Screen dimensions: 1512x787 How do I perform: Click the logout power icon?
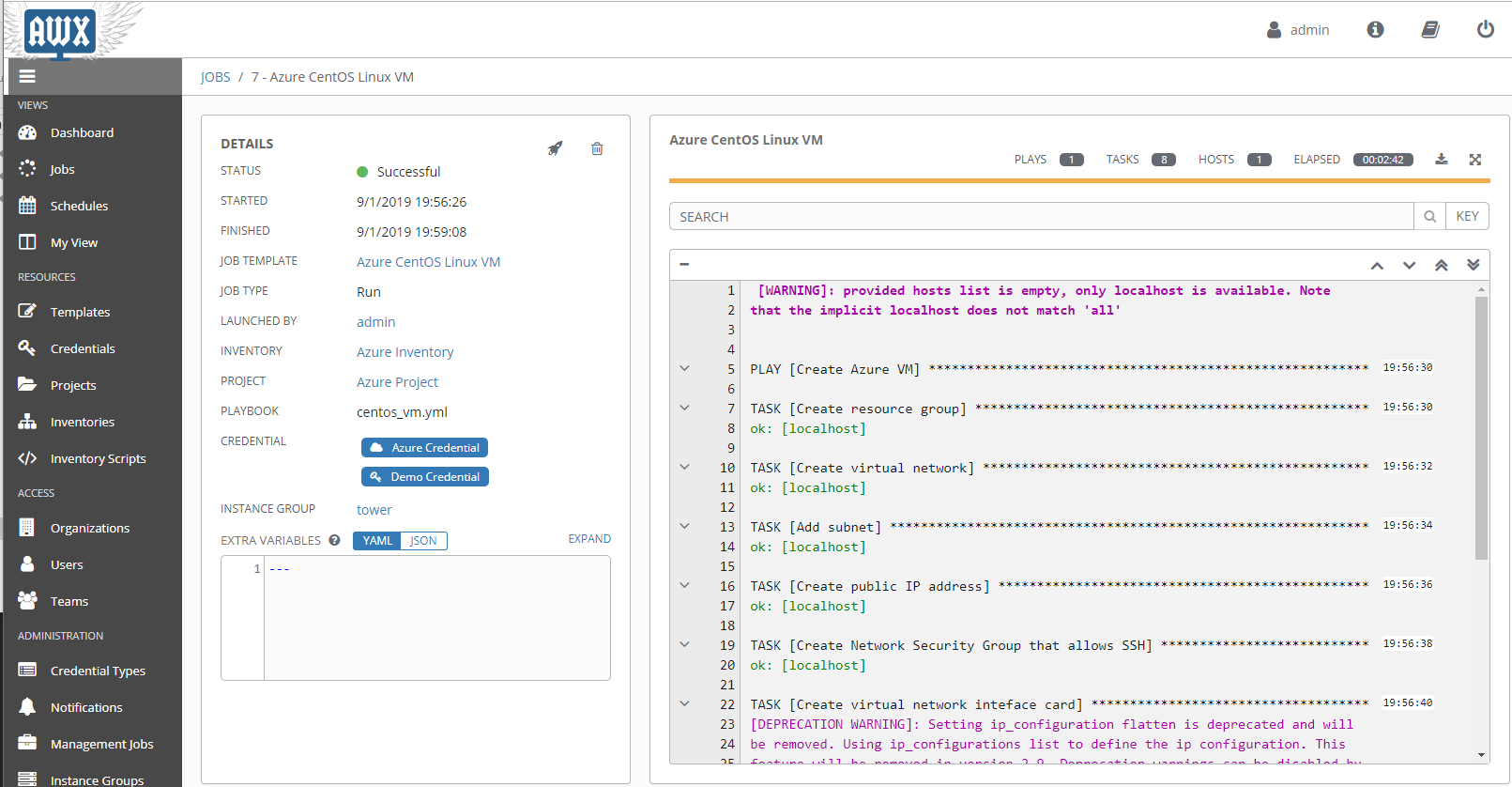point(1485,29)
